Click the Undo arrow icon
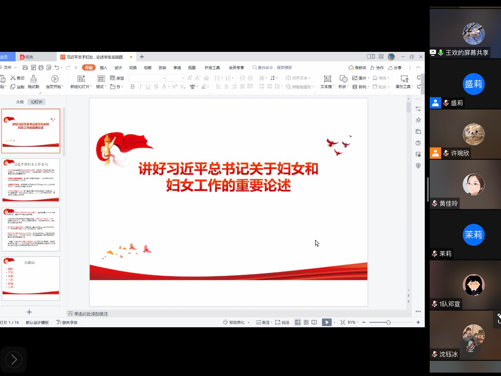501x380 pixels. coord(57,68)
